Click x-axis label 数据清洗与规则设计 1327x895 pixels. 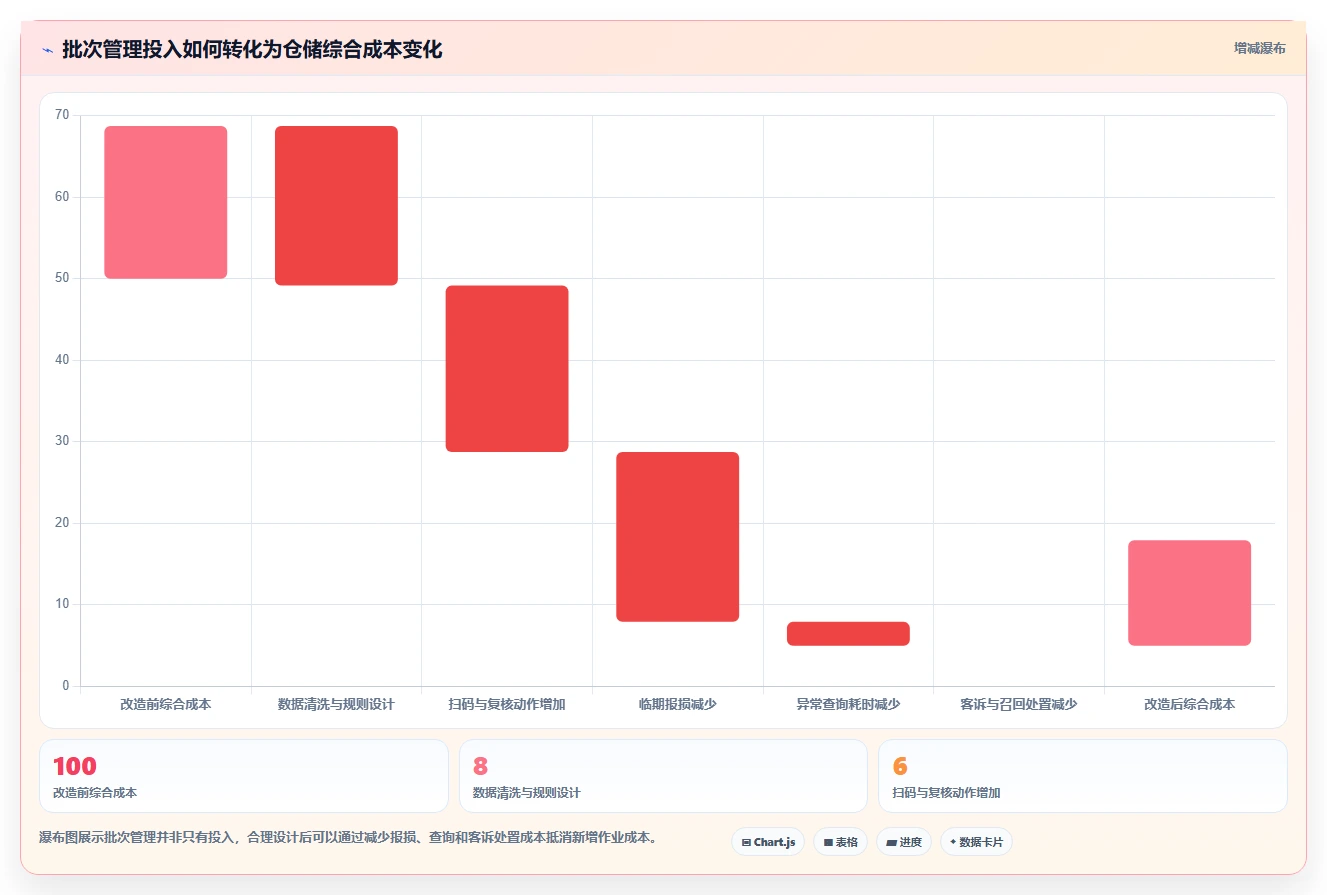pyautogui.click(x=336, y=704)
